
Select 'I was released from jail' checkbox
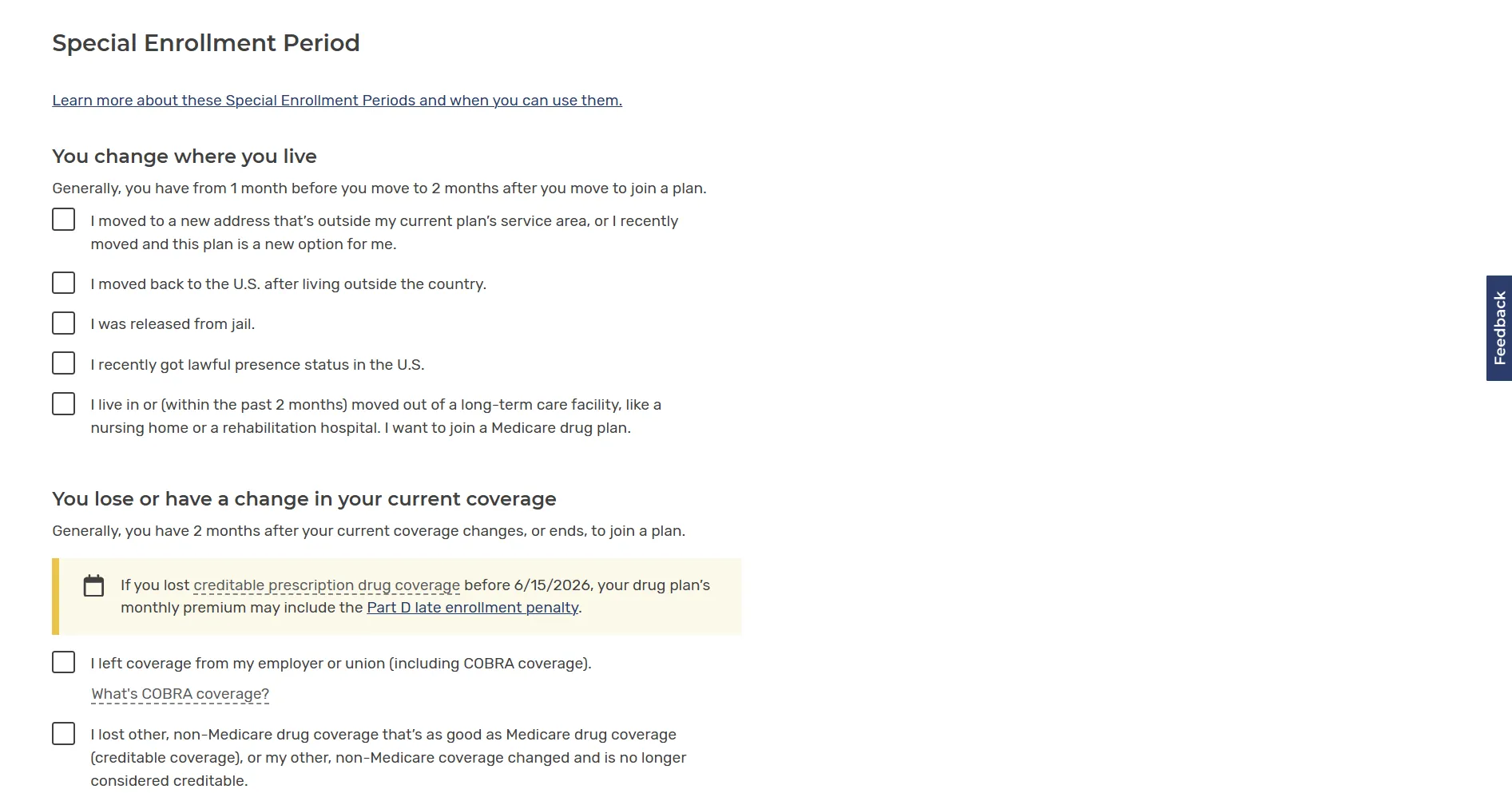pyautogui.click(x=64, y=323)
